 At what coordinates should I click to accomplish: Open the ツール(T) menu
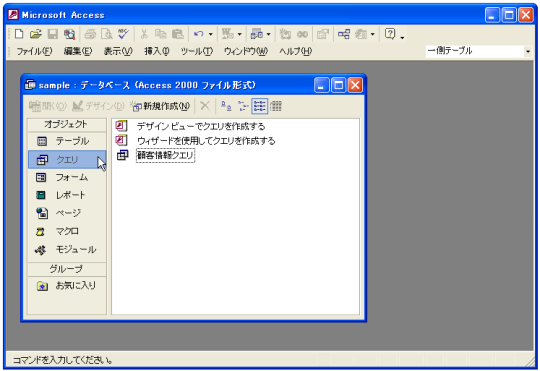tap(197, 51)
